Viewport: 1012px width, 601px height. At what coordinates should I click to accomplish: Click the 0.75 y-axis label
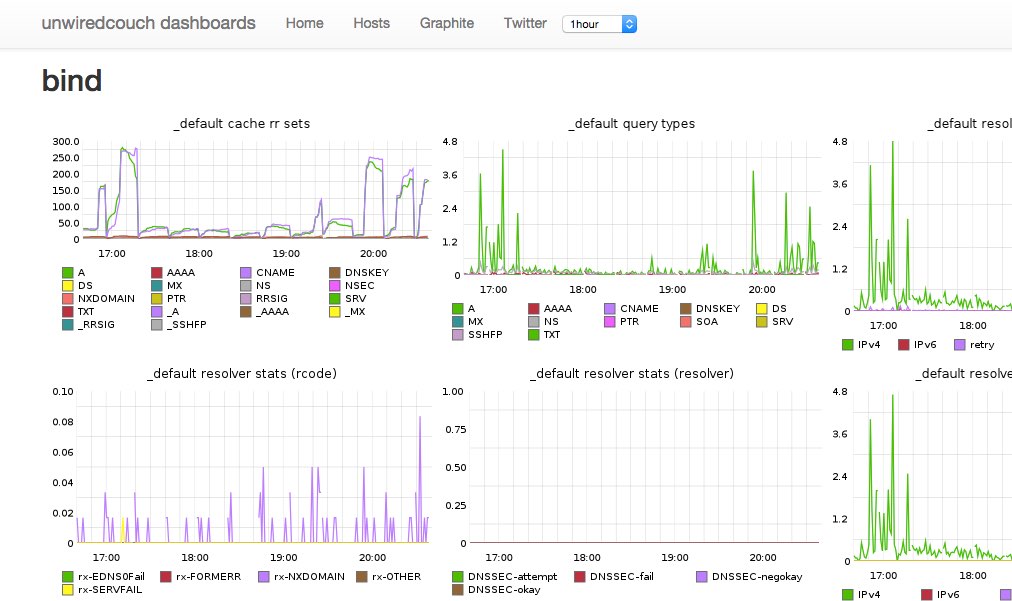click(456, 429)
